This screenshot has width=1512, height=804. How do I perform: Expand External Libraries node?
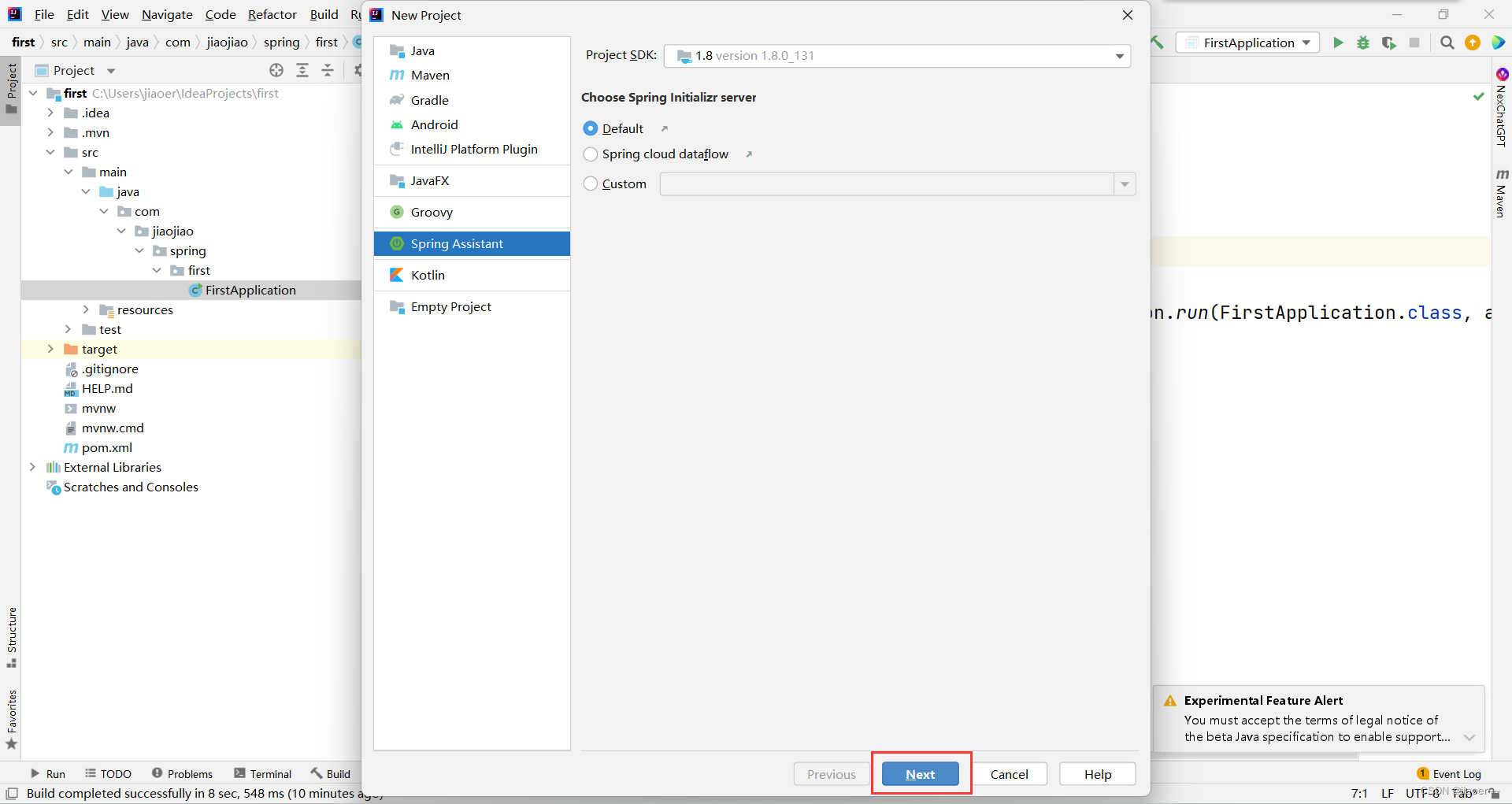[32, 467]
